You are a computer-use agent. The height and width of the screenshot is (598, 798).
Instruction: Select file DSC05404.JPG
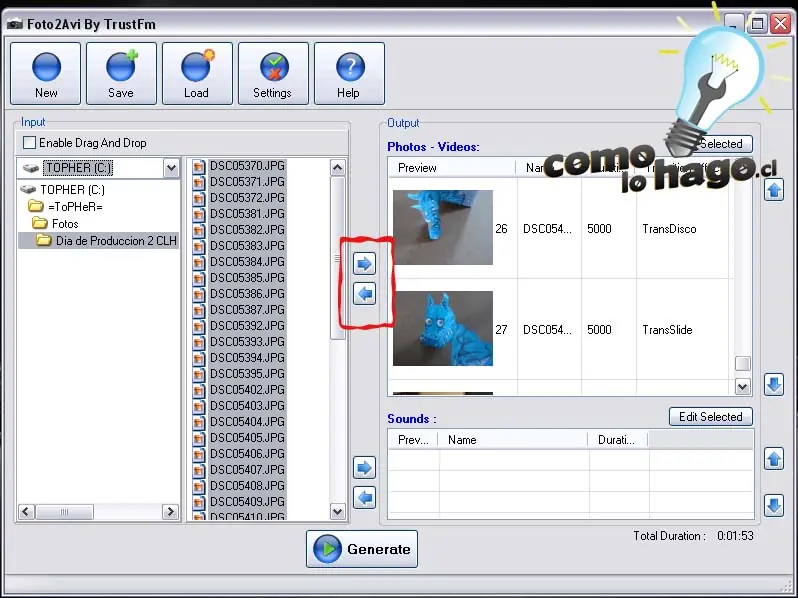247,422
